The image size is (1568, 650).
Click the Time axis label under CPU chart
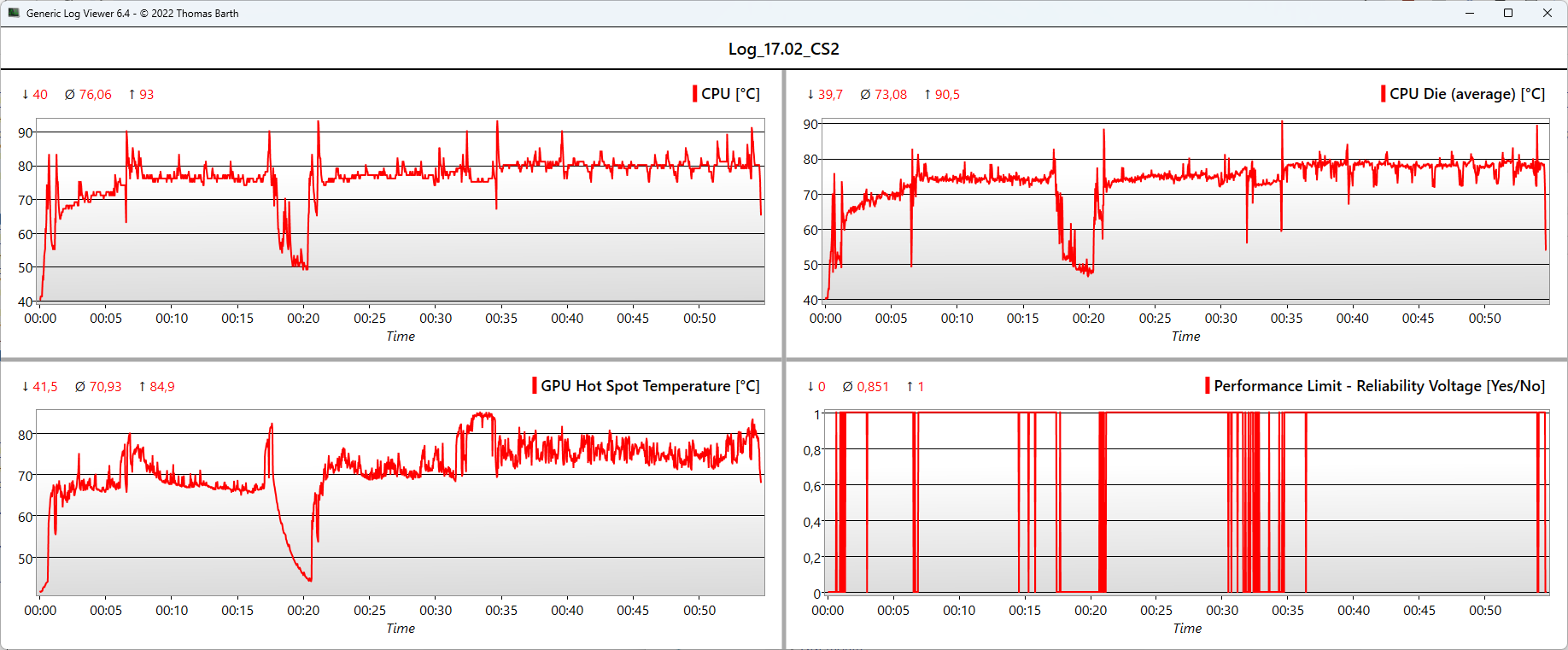401,337
